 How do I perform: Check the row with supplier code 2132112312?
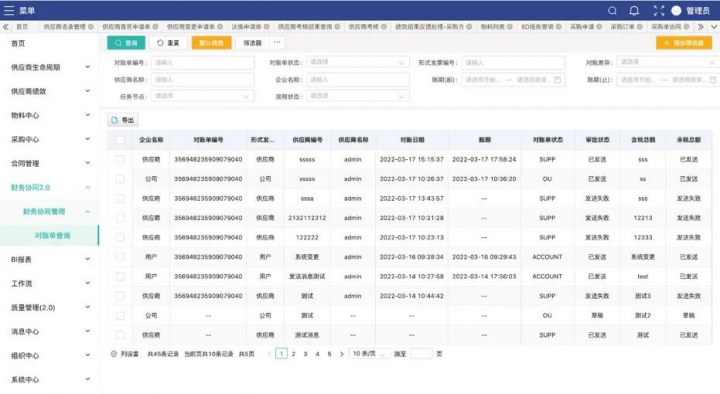[120, 218]
